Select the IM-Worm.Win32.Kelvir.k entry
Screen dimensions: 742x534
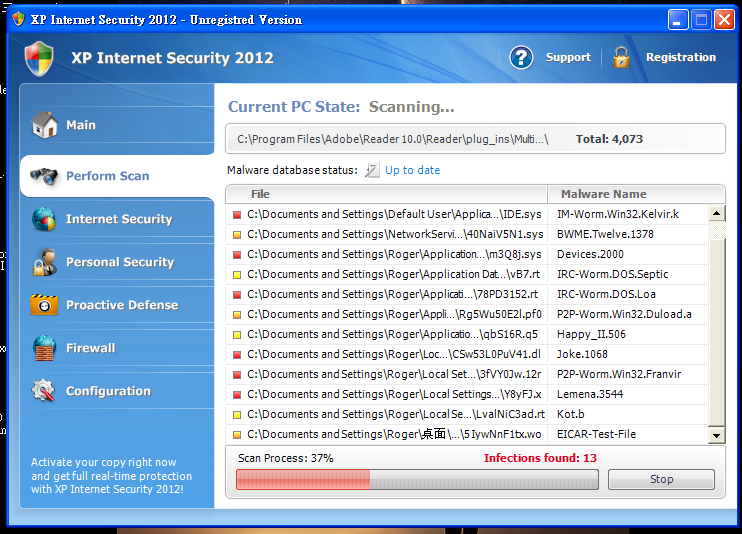[618, 214]
